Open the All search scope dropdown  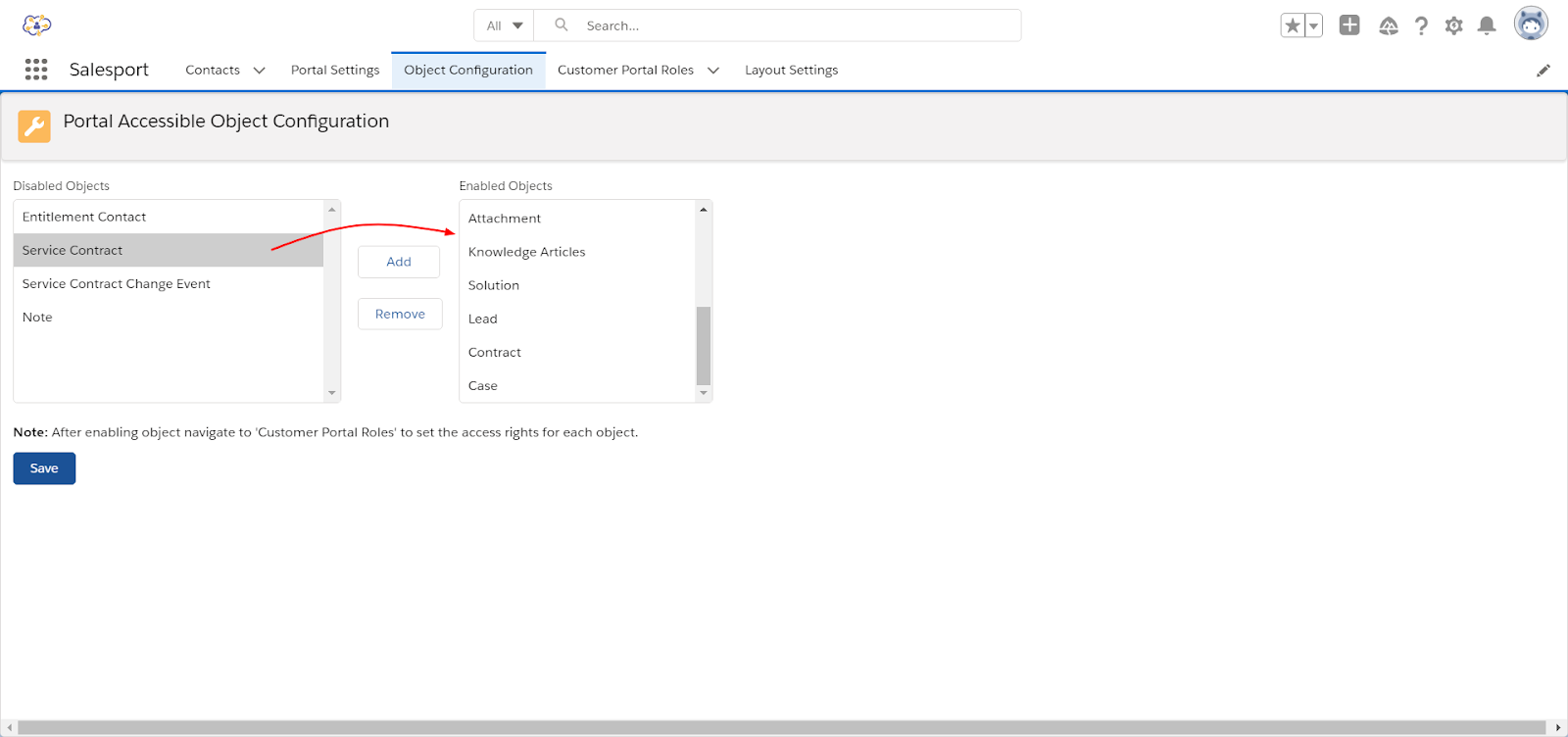pyautogui.click(x=505, y=25)
